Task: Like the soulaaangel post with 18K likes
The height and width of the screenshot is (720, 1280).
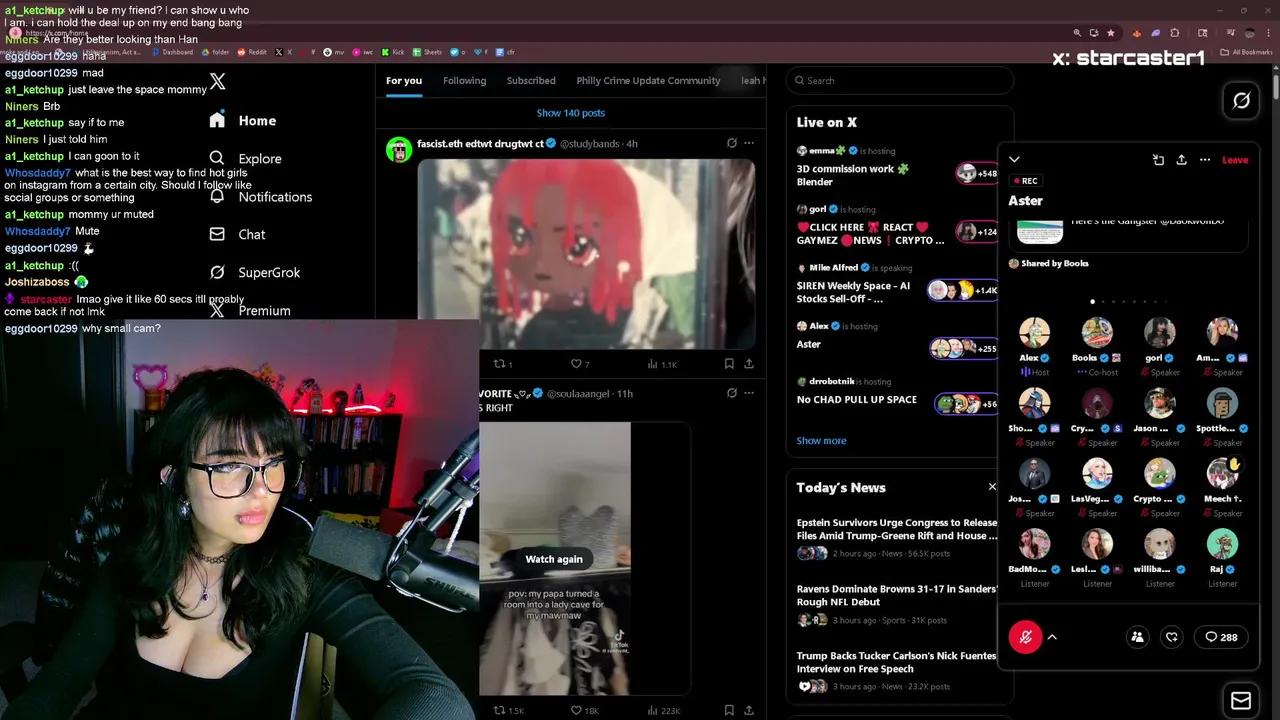Action: [584, 710]
